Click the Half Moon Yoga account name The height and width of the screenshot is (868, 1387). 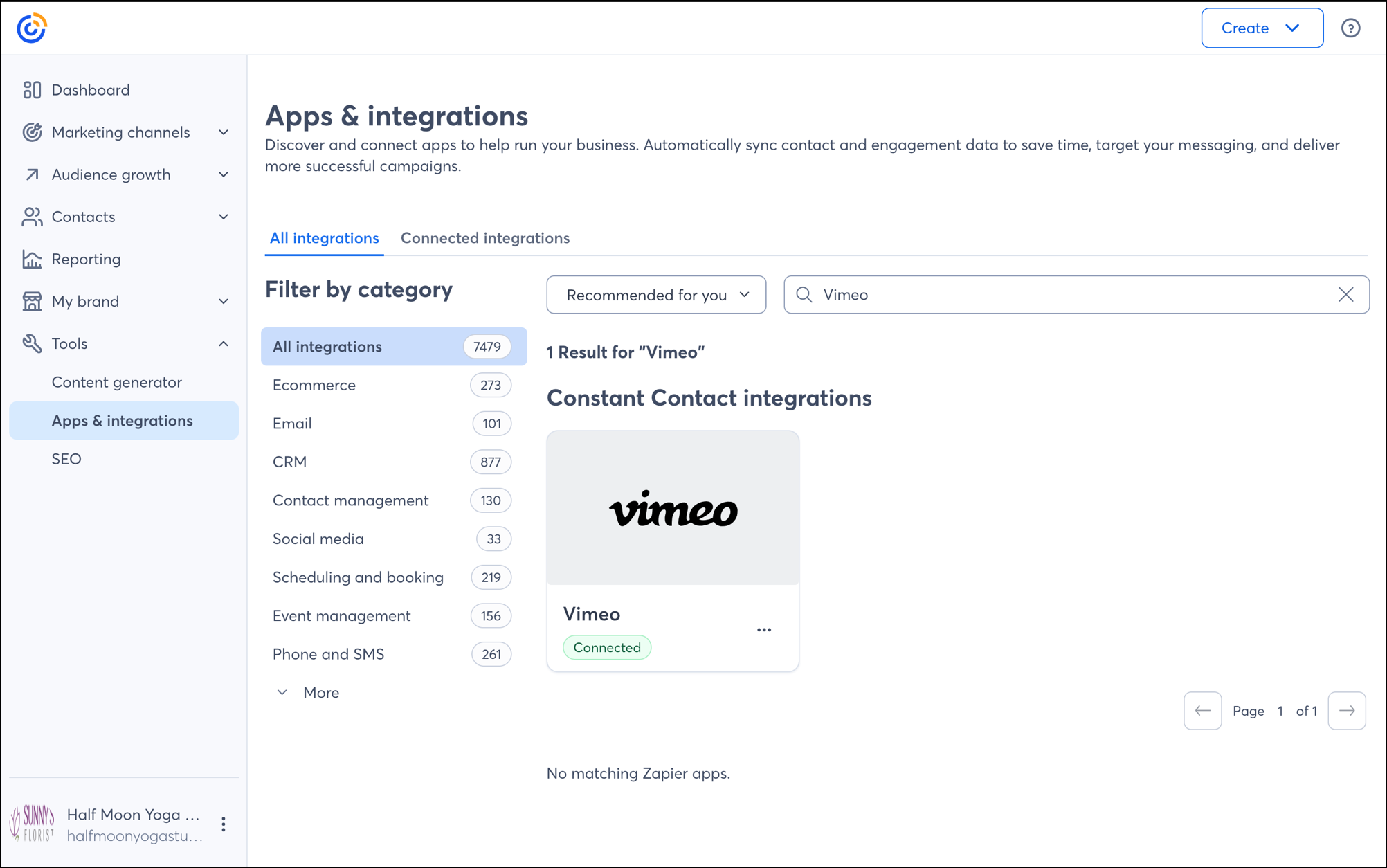click(x=133, y=815)
